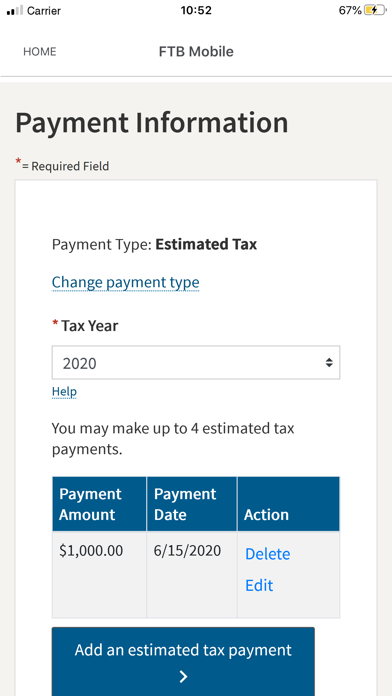
Task: Add an estimated tax payment
Action: [183, 661]
